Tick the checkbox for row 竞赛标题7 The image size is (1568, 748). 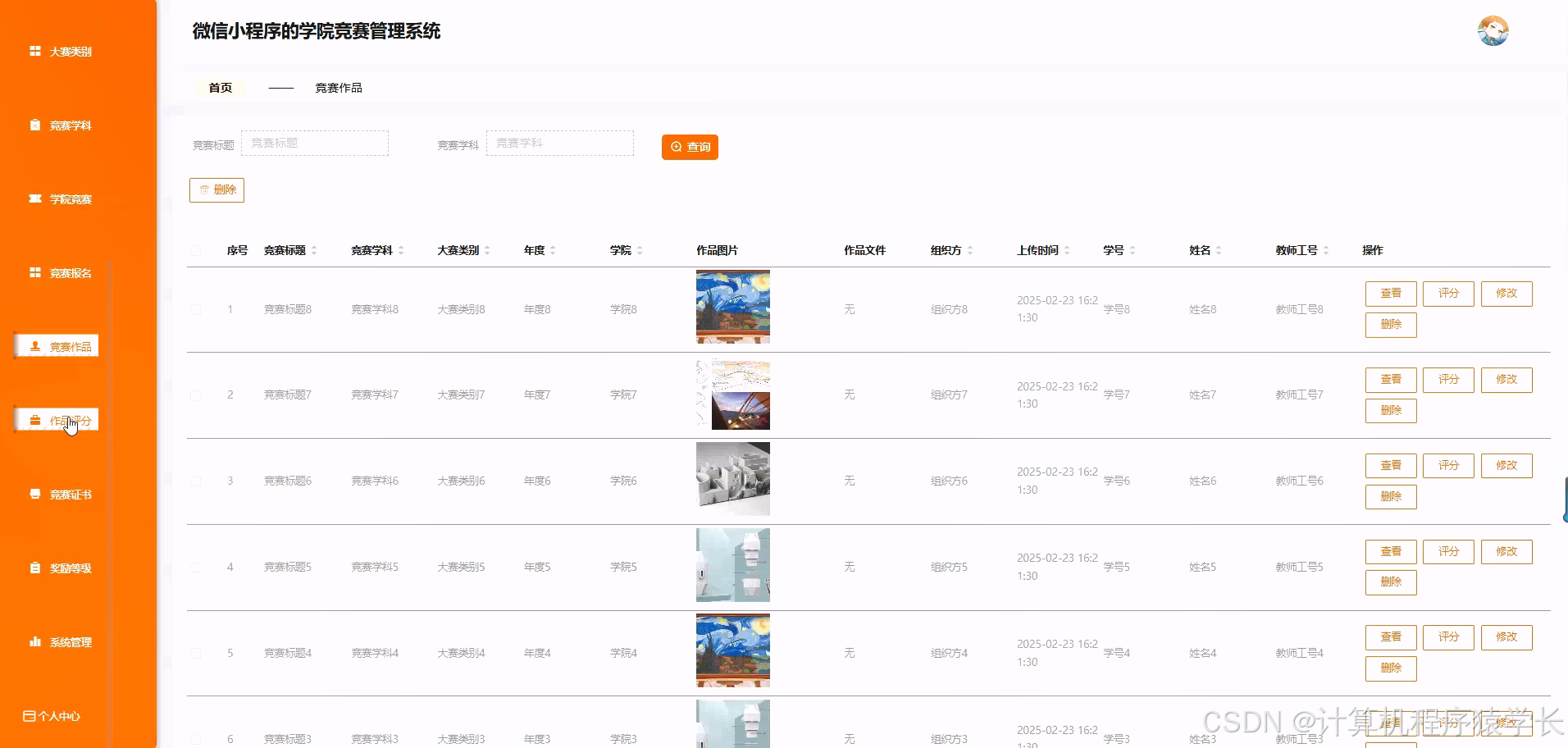tap(195, 395)
